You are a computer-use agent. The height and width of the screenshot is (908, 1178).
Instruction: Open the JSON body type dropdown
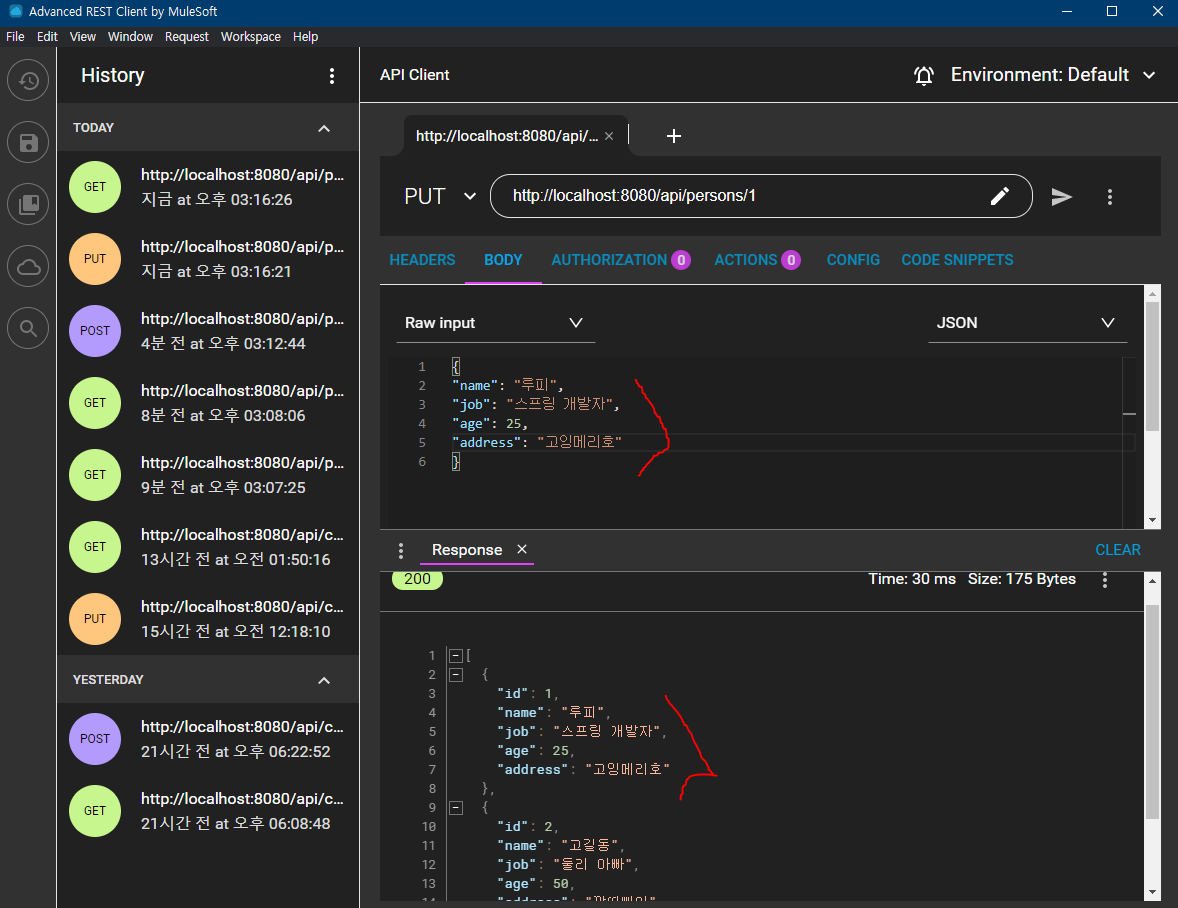pos(1027,323)
